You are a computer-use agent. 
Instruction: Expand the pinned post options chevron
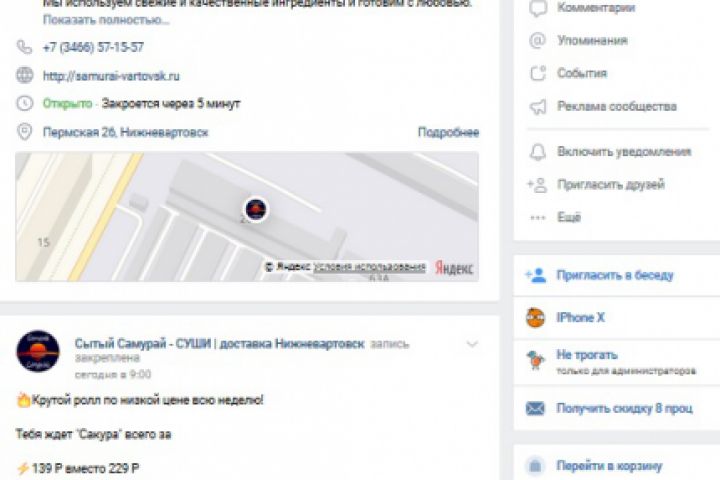point(472,344)
